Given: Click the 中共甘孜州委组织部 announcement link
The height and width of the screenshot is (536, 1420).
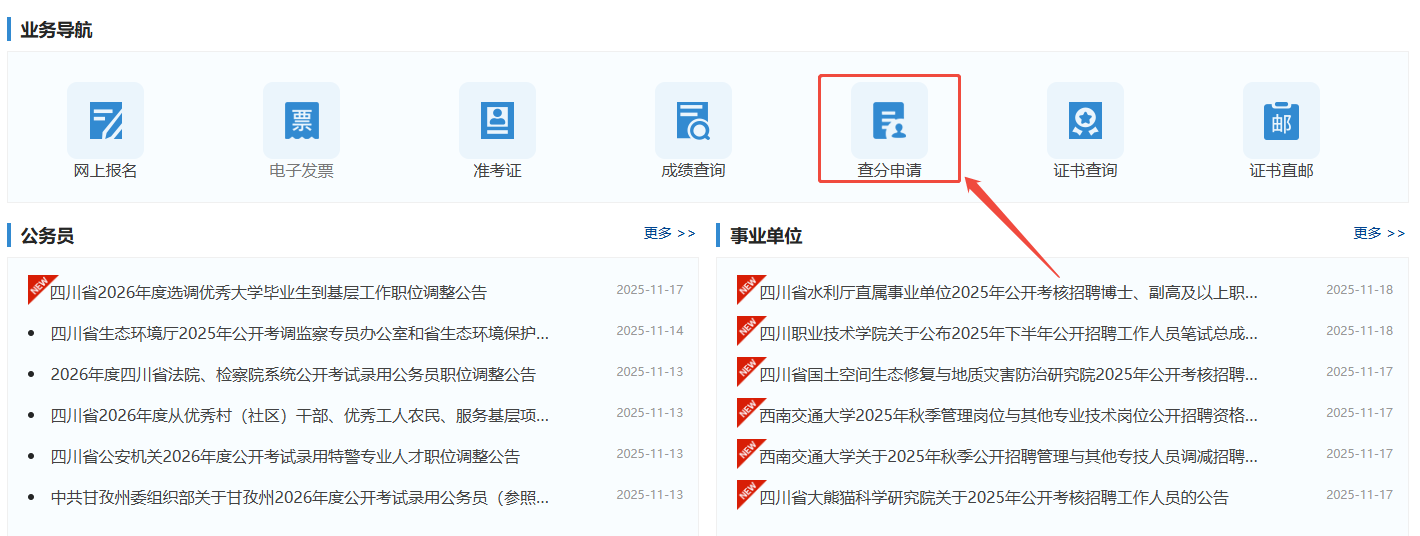Looking at the screenshot, I should [299, 497].
